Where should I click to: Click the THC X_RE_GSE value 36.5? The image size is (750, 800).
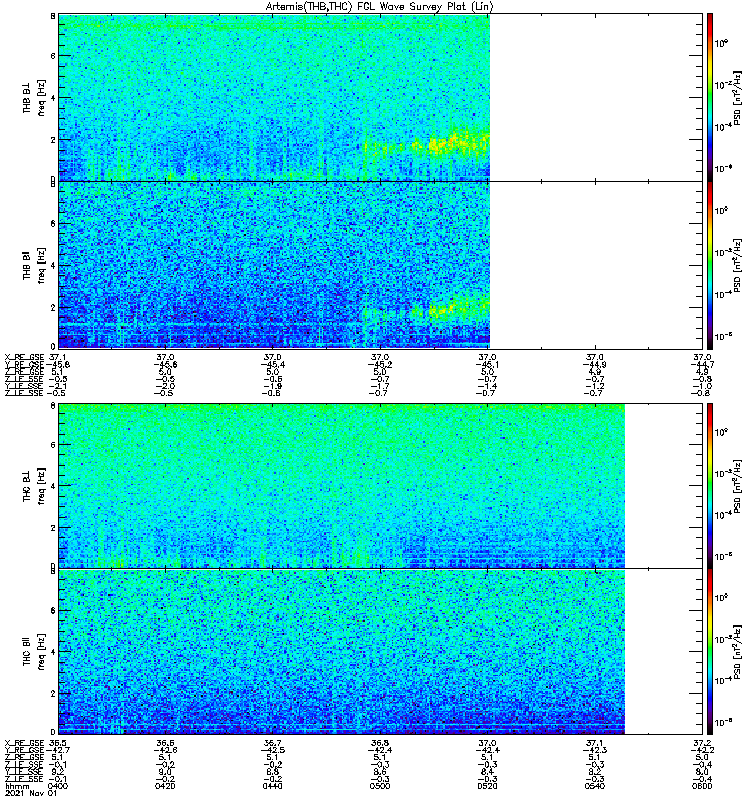point(58,743)
